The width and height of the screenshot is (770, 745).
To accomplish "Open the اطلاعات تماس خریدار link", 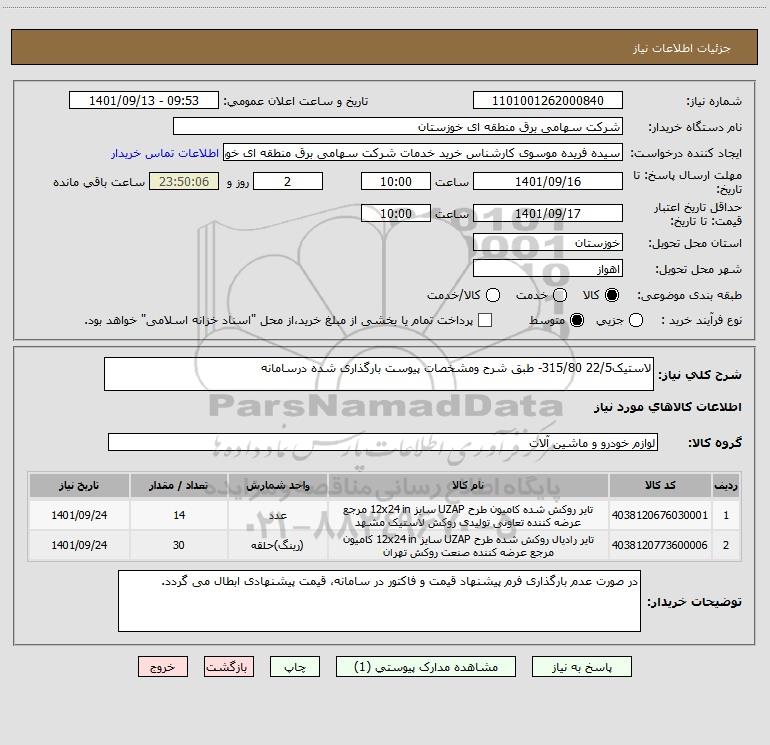I will coord(165,153).
